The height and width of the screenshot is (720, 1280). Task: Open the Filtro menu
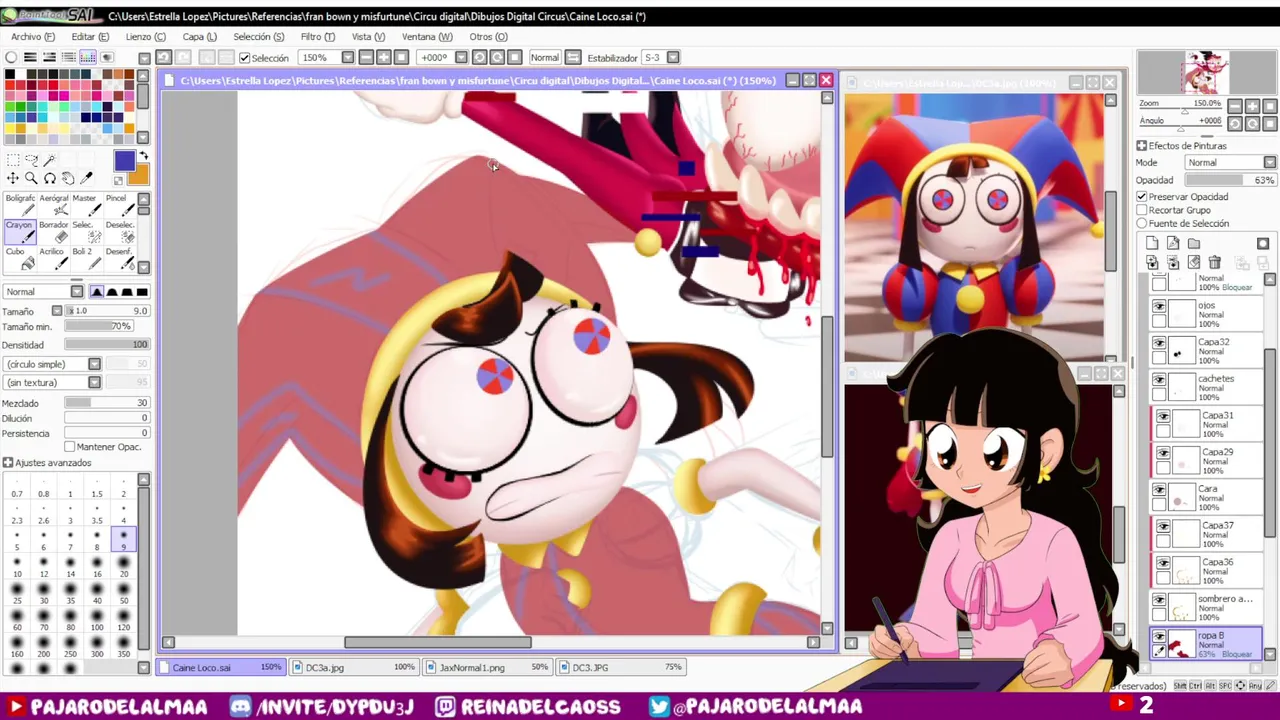[x=318, y=37]
